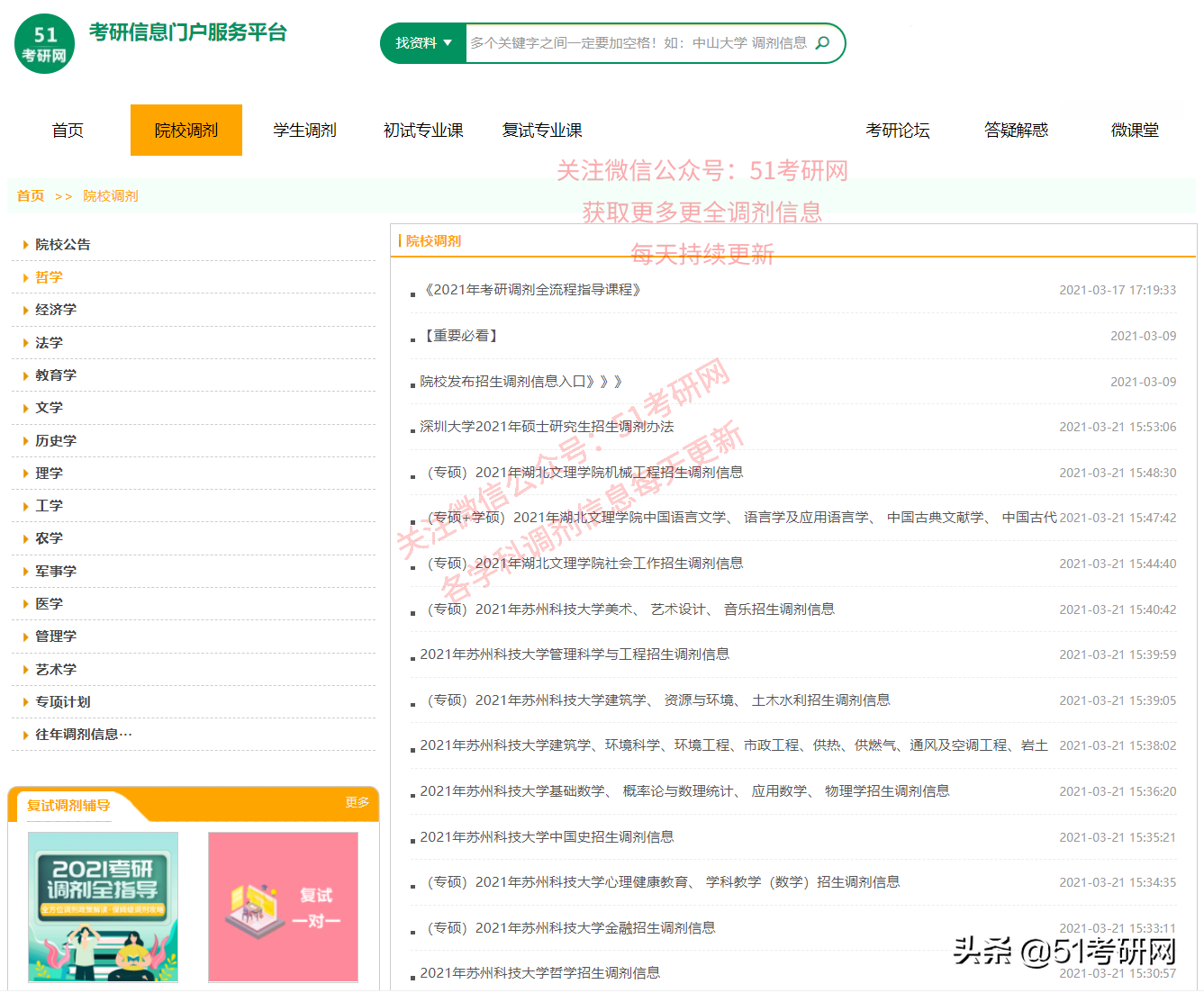Click 更多 in the 复试调剂辅导 panel
The image size is (1204, 993).
tap(358, 804)
